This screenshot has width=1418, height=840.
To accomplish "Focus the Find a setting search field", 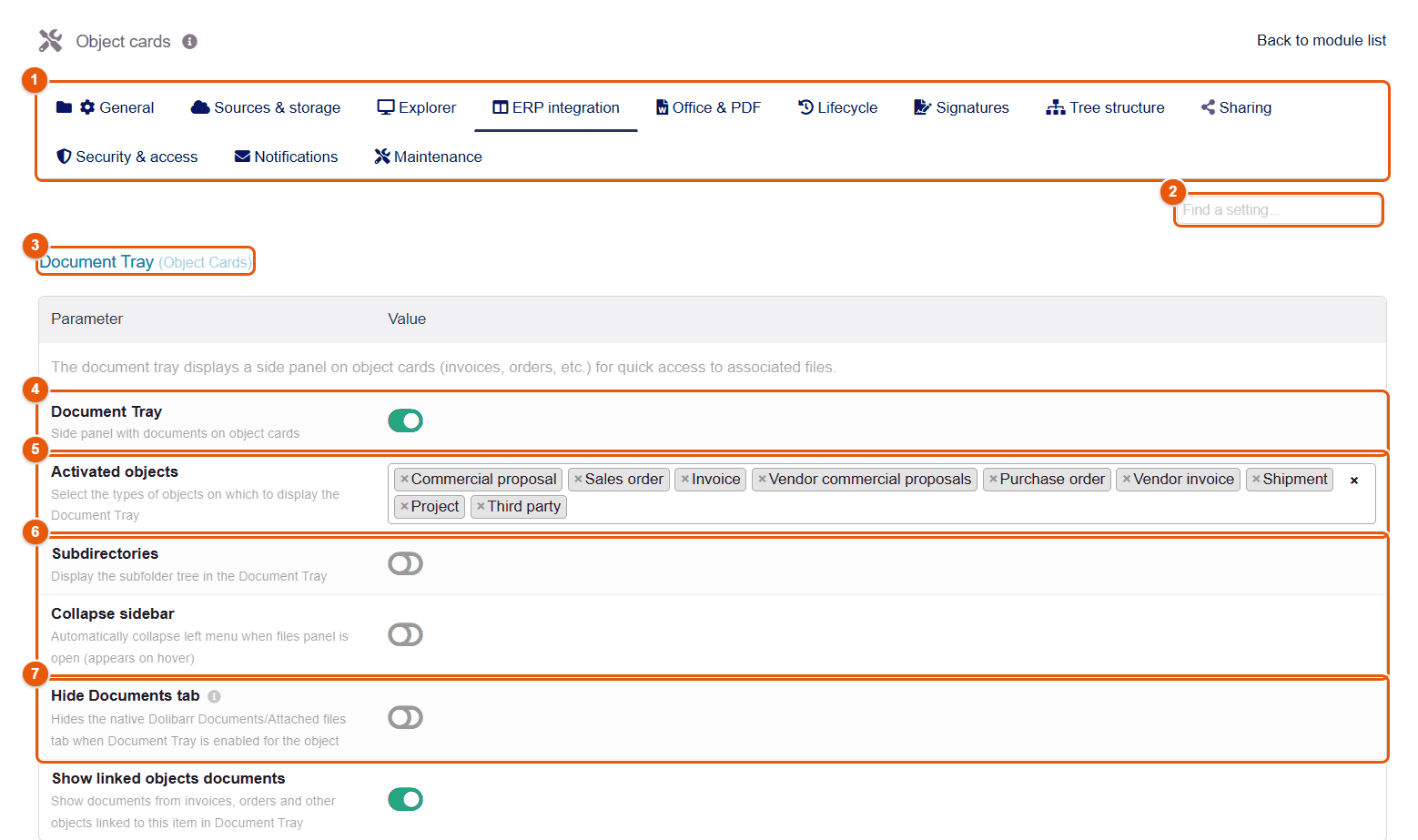I will click(1278, 210).
